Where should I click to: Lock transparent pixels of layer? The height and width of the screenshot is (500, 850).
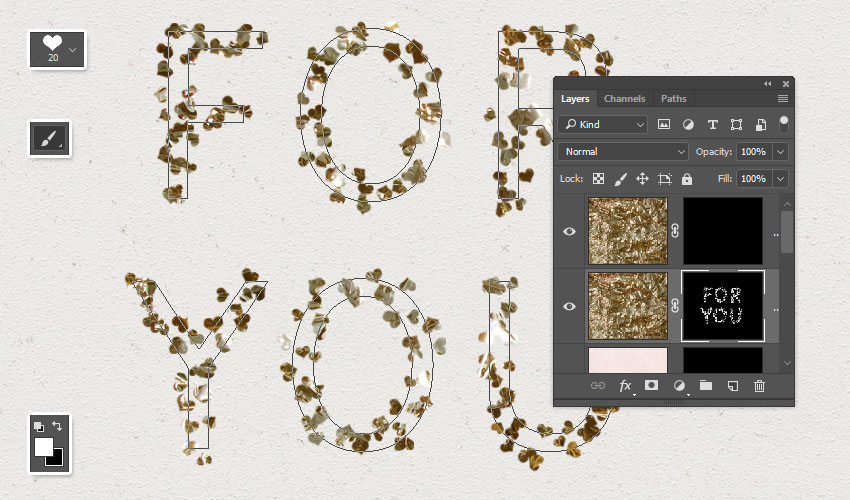tap(598, 179)
